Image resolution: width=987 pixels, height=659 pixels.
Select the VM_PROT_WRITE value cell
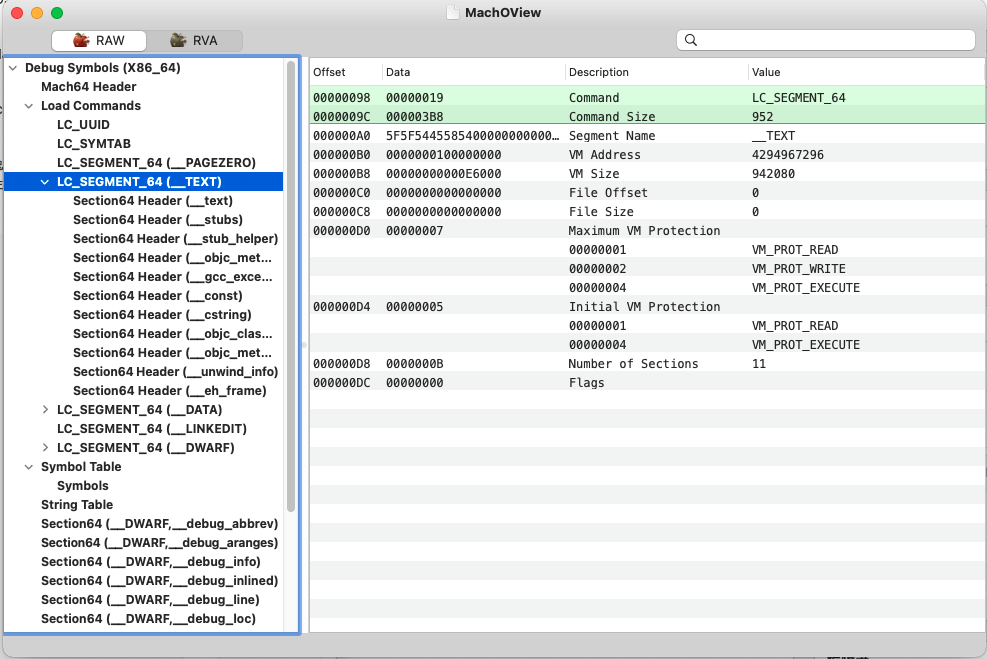pyautogui.click(x=798, y=269)
